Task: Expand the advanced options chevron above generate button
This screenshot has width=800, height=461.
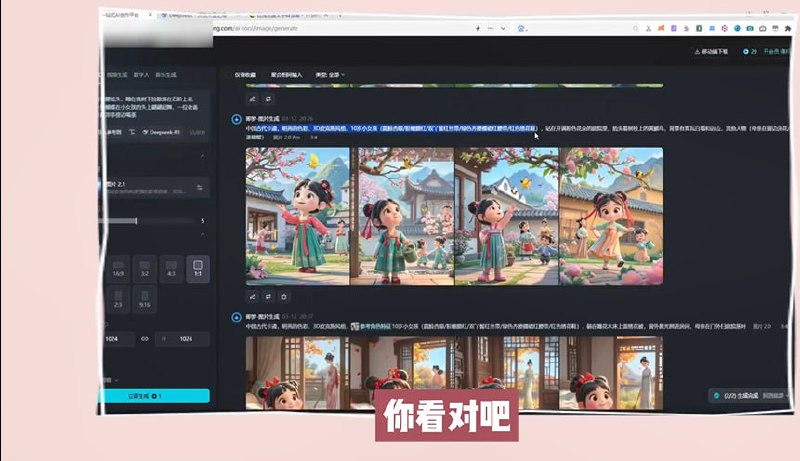Action: coord(117,380)
